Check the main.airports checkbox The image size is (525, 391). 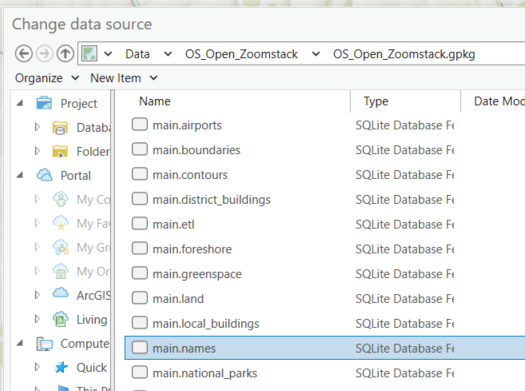[140, 124]
